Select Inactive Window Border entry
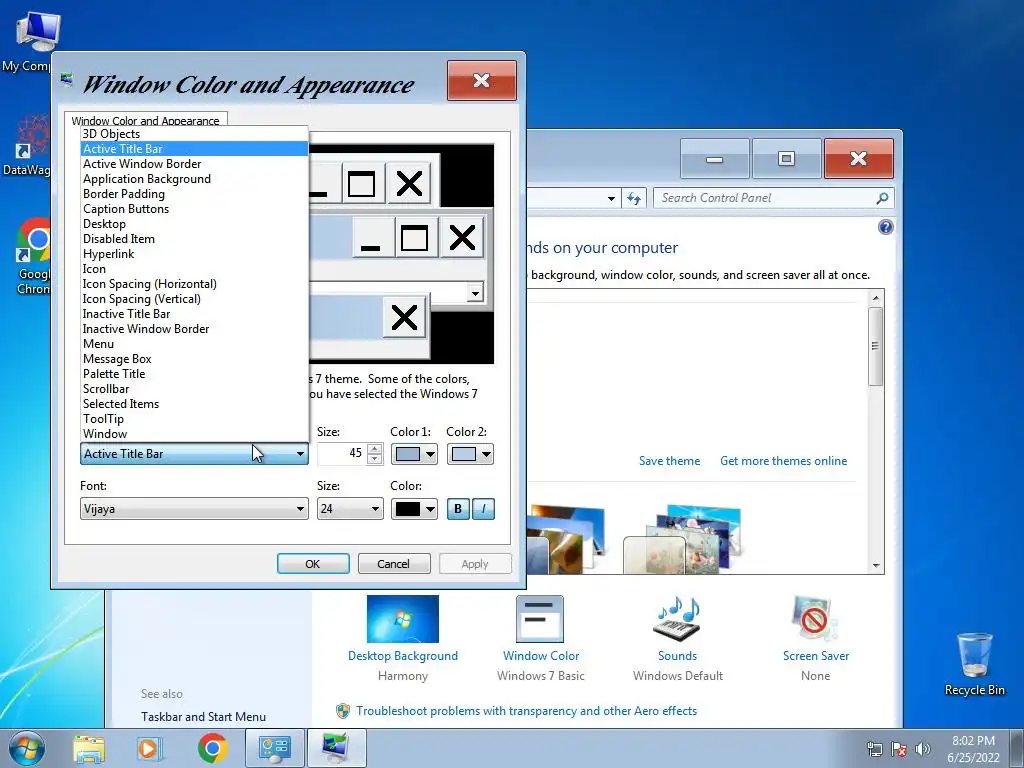Image resolution: width=1024 pixels, height=768 pixels. pos(194,329)
